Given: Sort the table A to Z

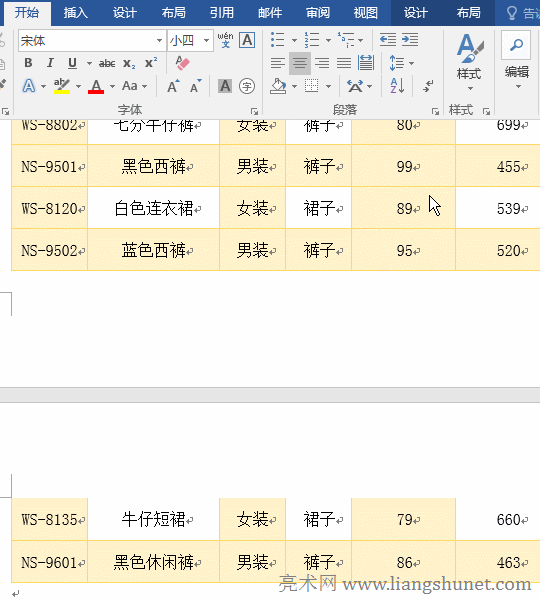Looking at the screenshot, I should pos(397,86).
